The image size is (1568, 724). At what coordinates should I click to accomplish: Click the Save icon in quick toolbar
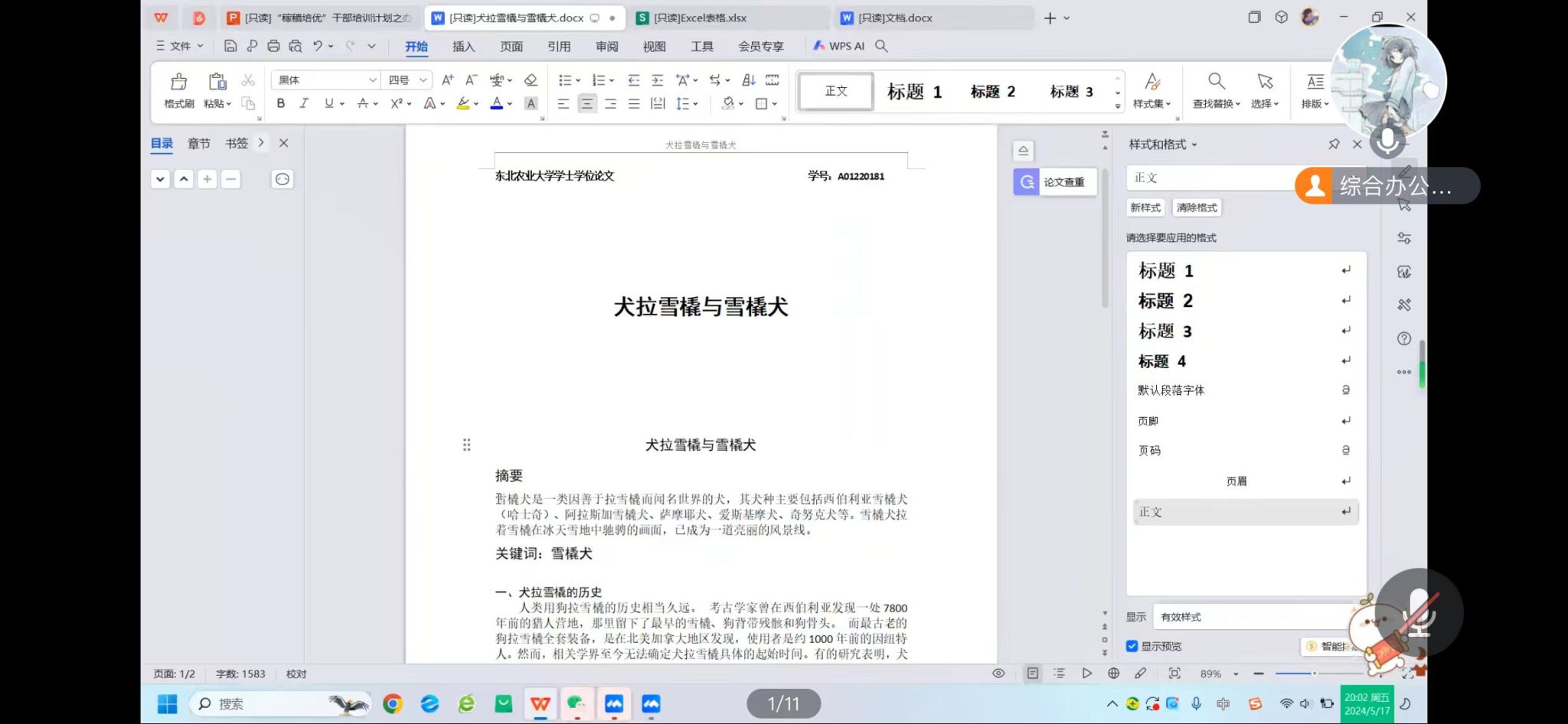click(230, 46)
